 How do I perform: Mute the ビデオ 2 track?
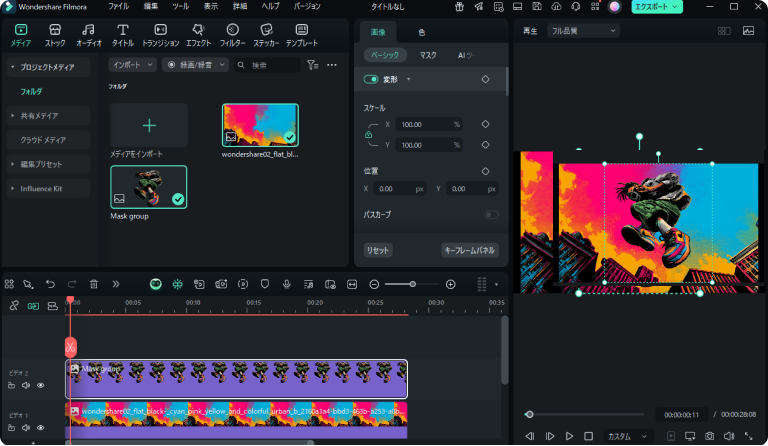(26, 385)
